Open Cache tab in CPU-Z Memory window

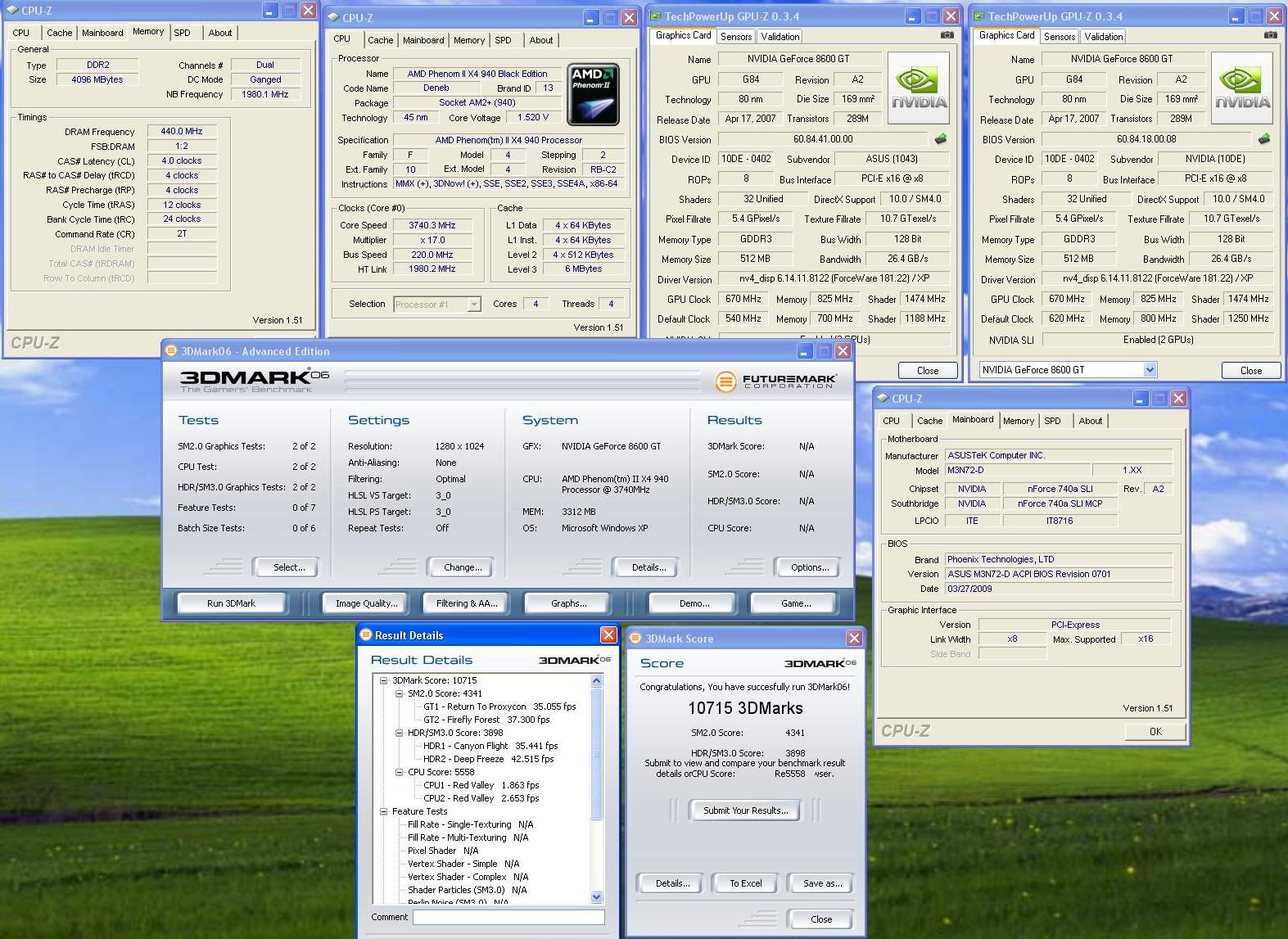pos(59,33)
